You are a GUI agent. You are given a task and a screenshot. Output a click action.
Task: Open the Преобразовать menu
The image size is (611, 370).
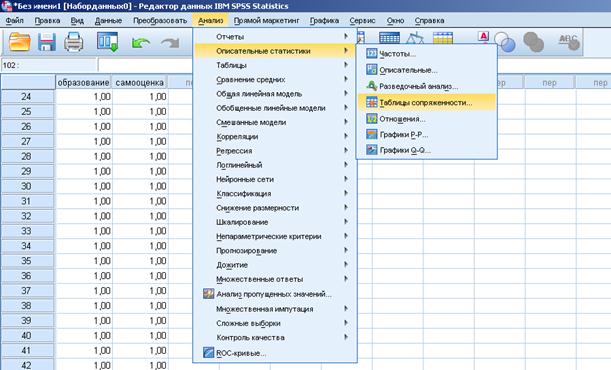160,20
